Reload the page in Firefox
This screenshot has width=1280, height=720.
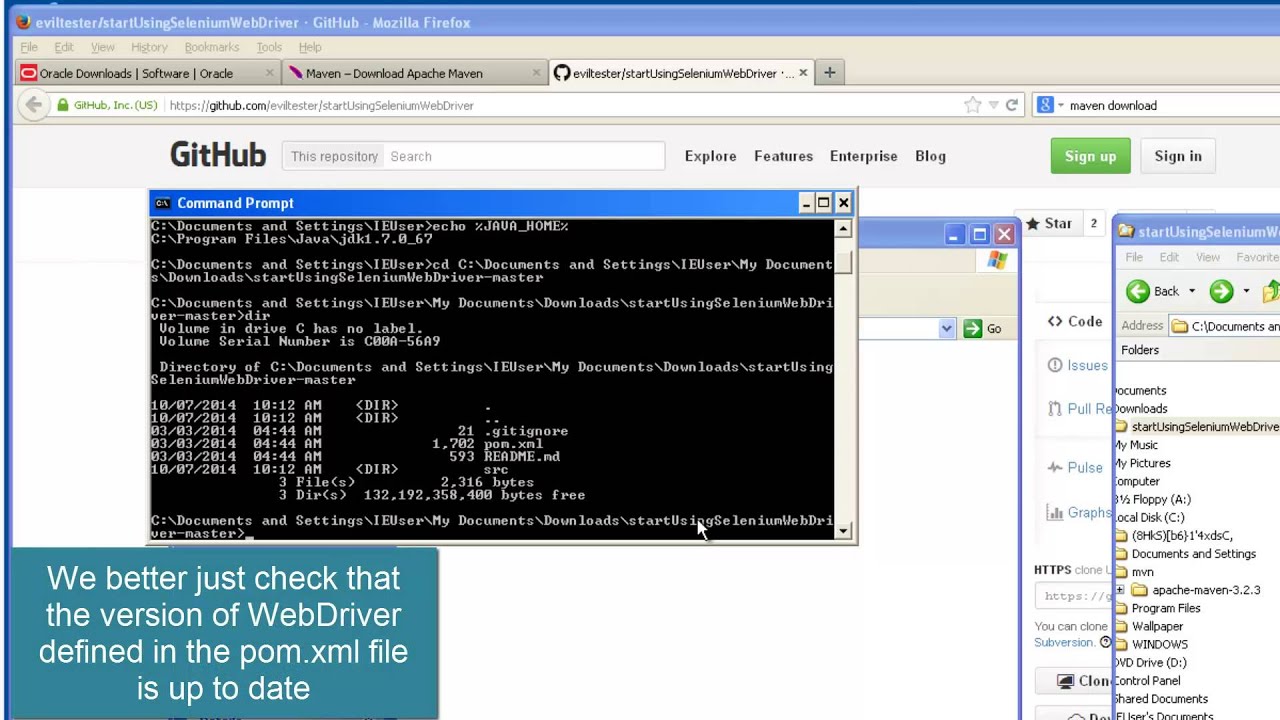point(1011,105)
